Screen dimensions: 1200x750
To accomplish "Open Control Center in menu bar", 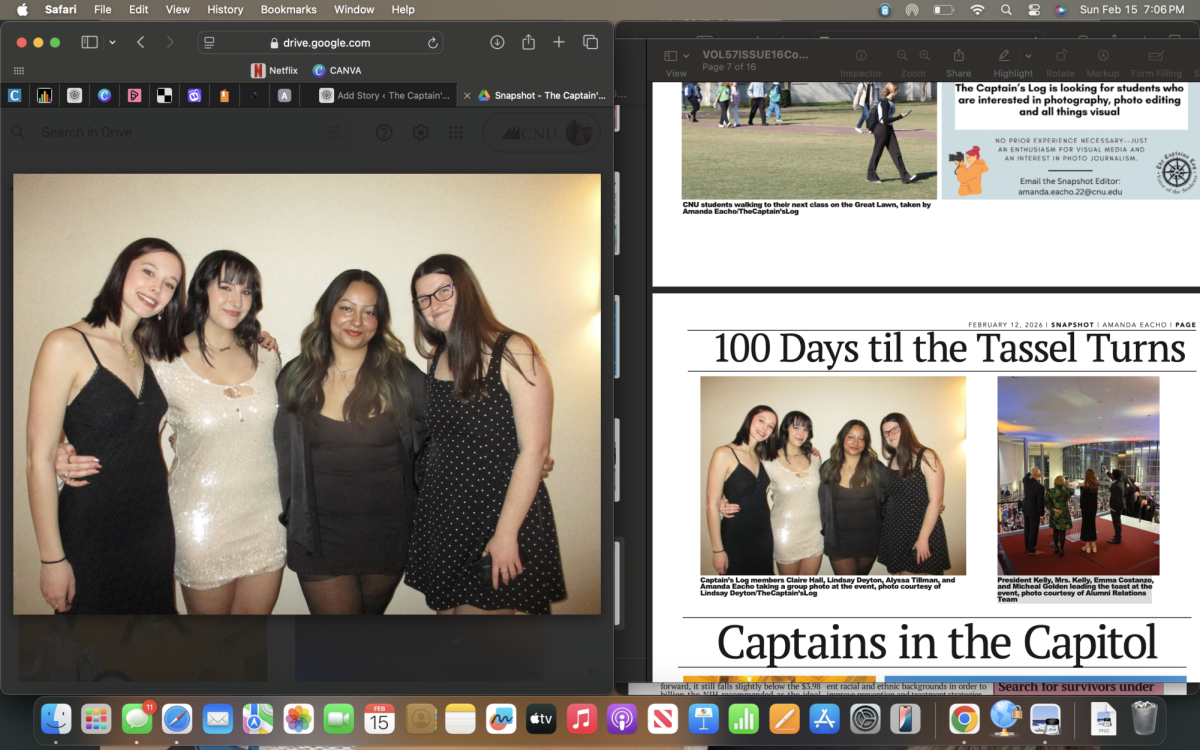I will [x=1034, y=9].
